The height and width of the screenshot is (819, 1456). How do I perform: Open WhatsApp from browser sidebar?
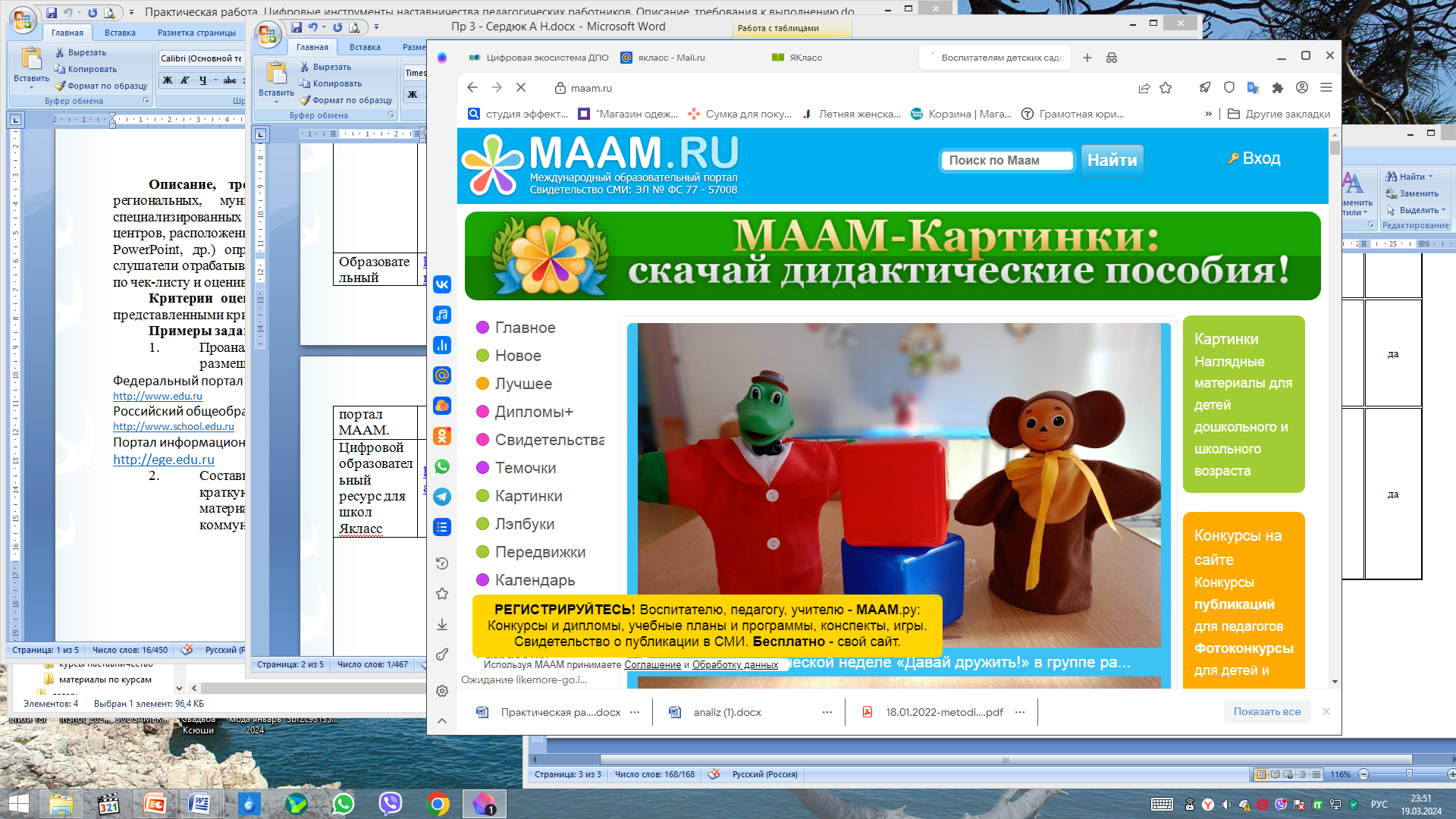tap(442, 466)
